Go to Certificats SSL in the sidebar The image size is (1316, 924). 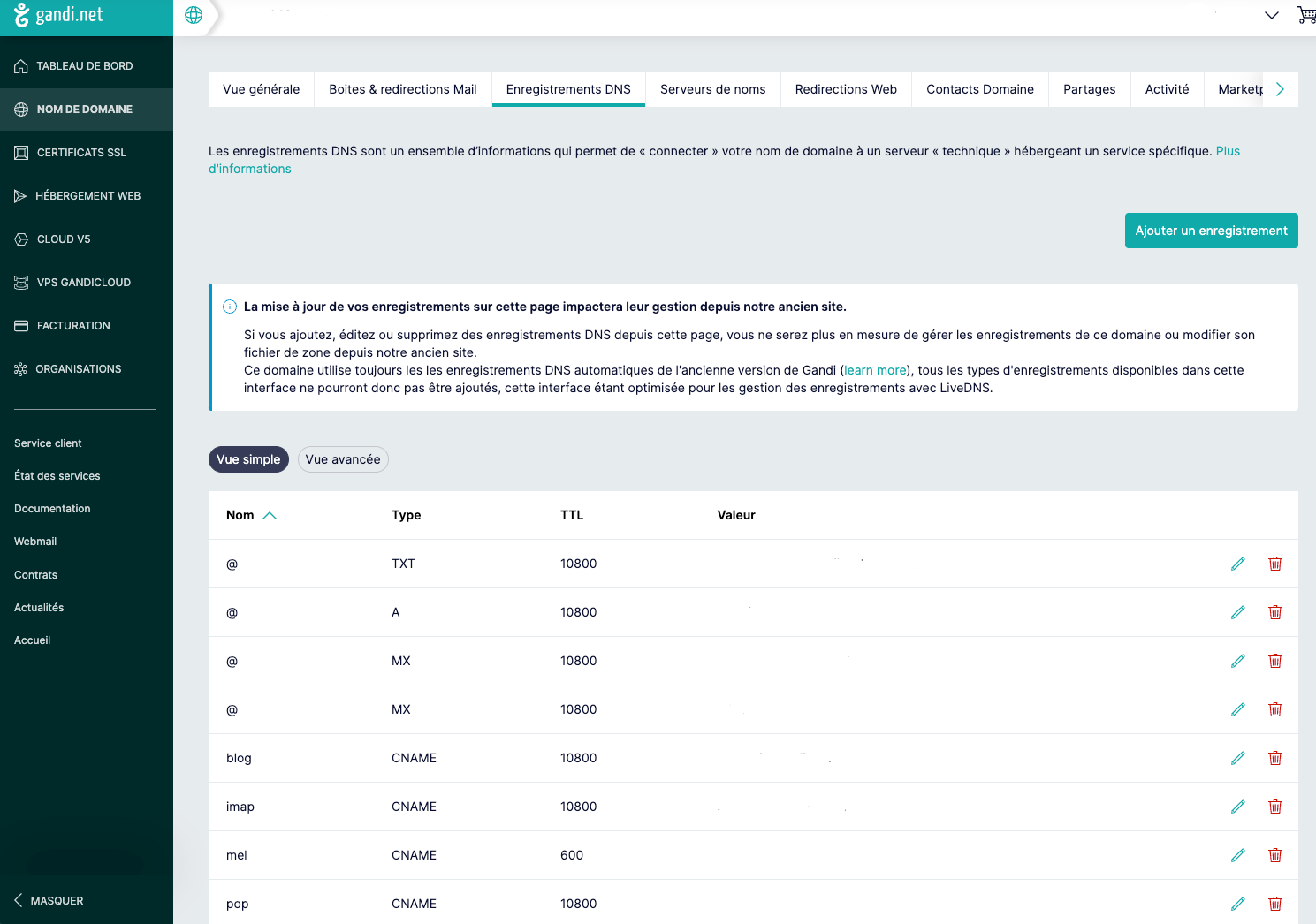point(81,153)
